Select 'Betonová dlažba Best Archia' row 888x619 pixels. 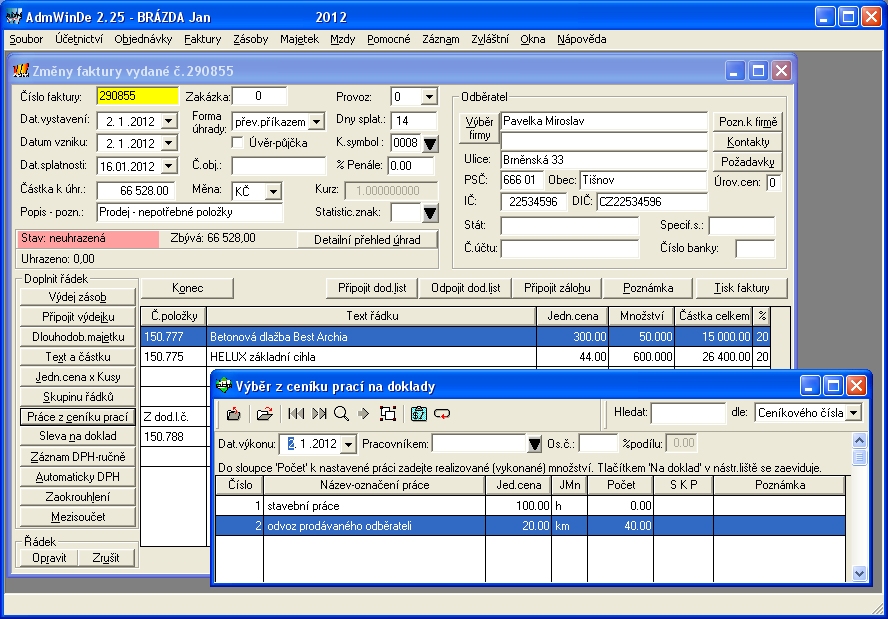pyautogui.click(x=455, y=337)
